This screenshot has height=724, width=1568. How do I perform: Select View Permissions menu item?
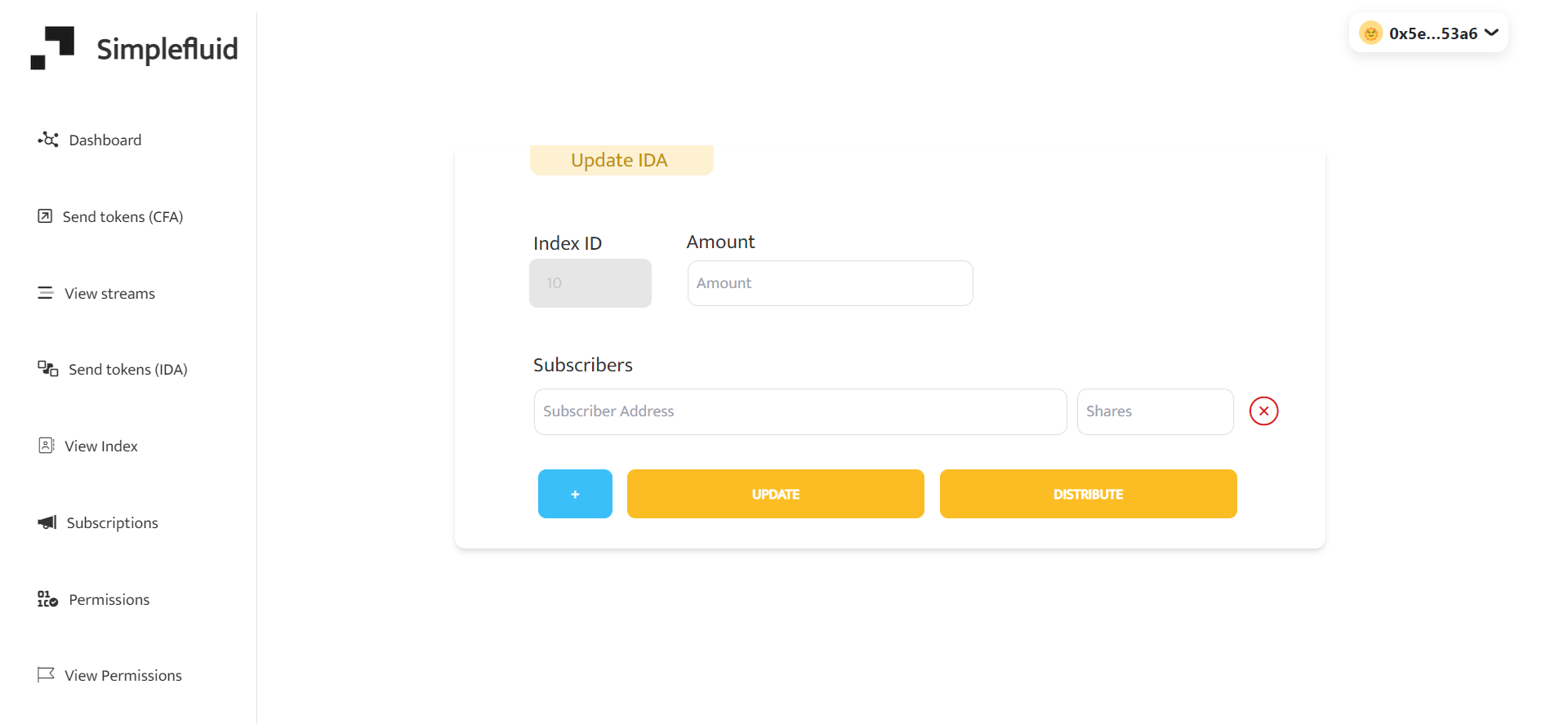[x=123, y=676]
